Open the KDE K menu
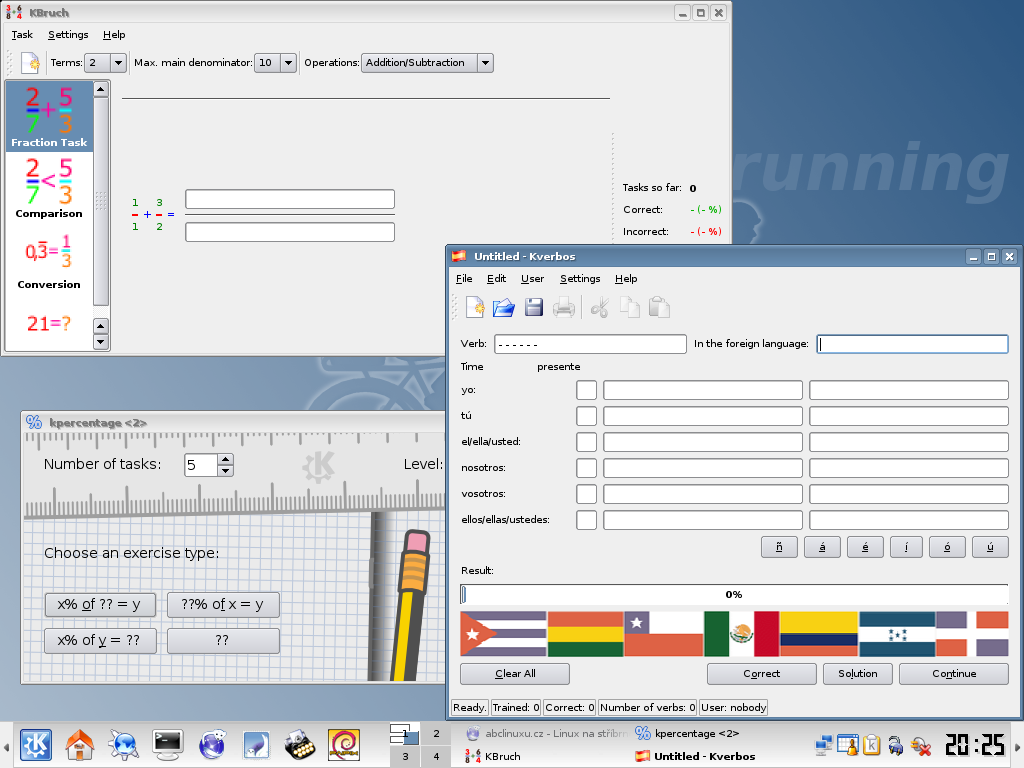The width and height of the screenshot is (1024, 768). pos(36,745)
